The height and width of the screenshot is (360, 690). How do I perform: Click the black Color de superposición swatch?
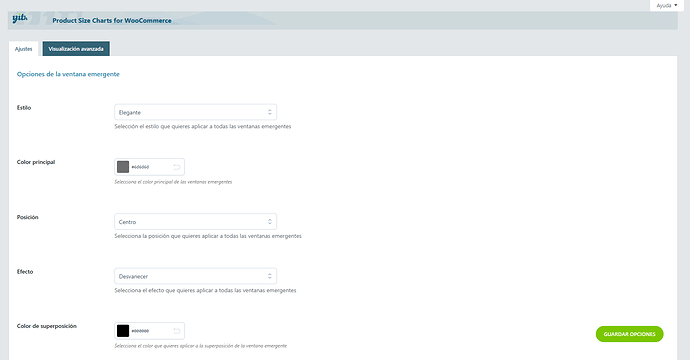coord(123,331)
